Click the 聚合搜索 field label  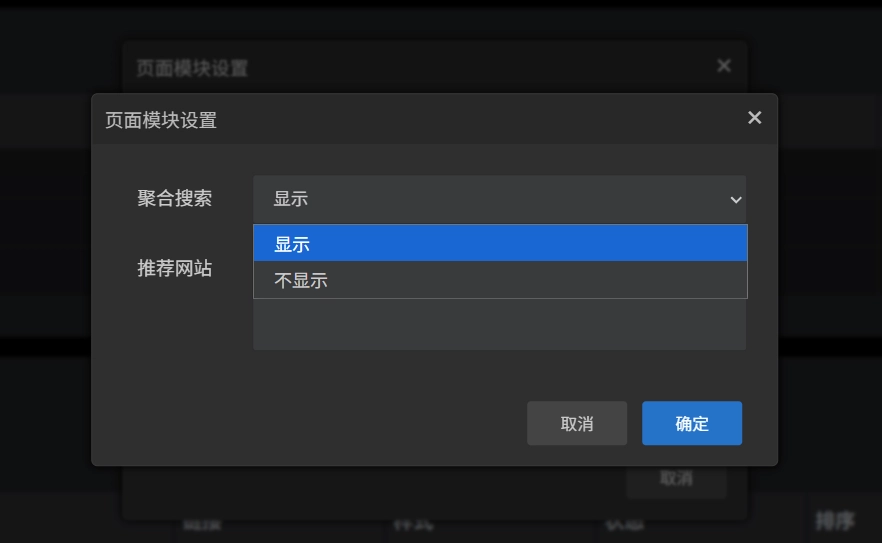coord(175,198)
